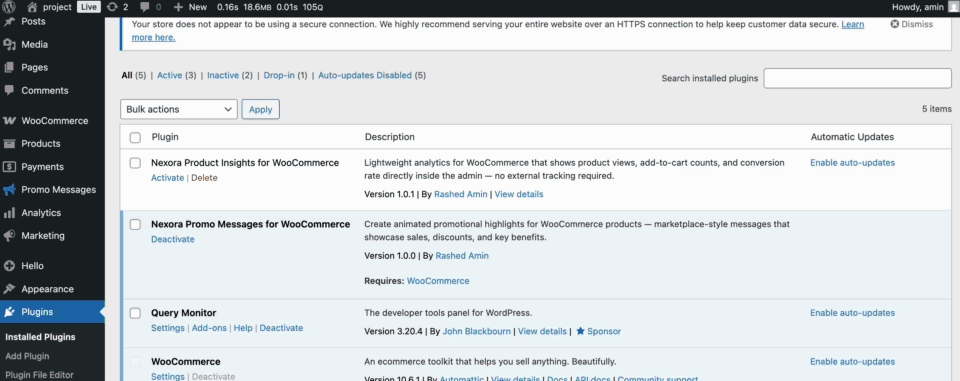Viewport: 960px width, 381px height.
Task: Open the comments bubble in admin bar
Action: coord(144,7)
